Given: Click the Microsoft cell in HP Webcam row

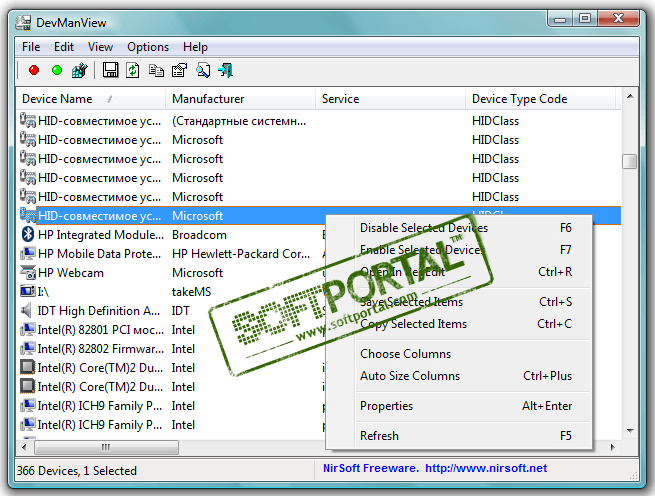Looking at the screenshot, I should click(197, 272).
